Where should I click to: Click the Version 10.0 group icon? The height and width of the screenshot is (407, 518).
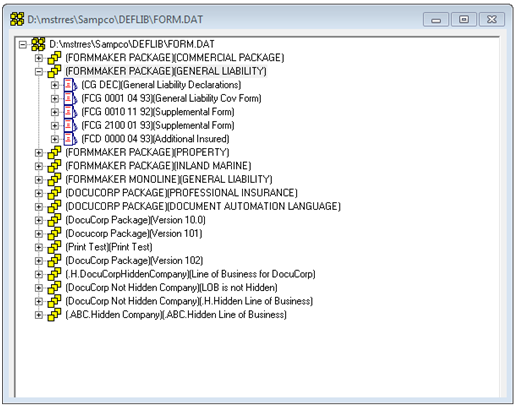click(54, 220)
